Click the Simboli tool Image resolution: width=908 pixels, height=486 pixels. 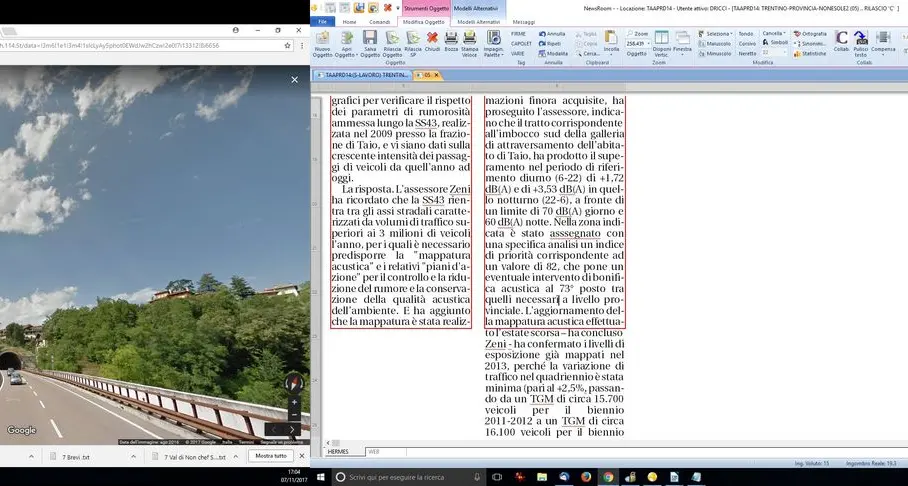[x=775, y=42]
